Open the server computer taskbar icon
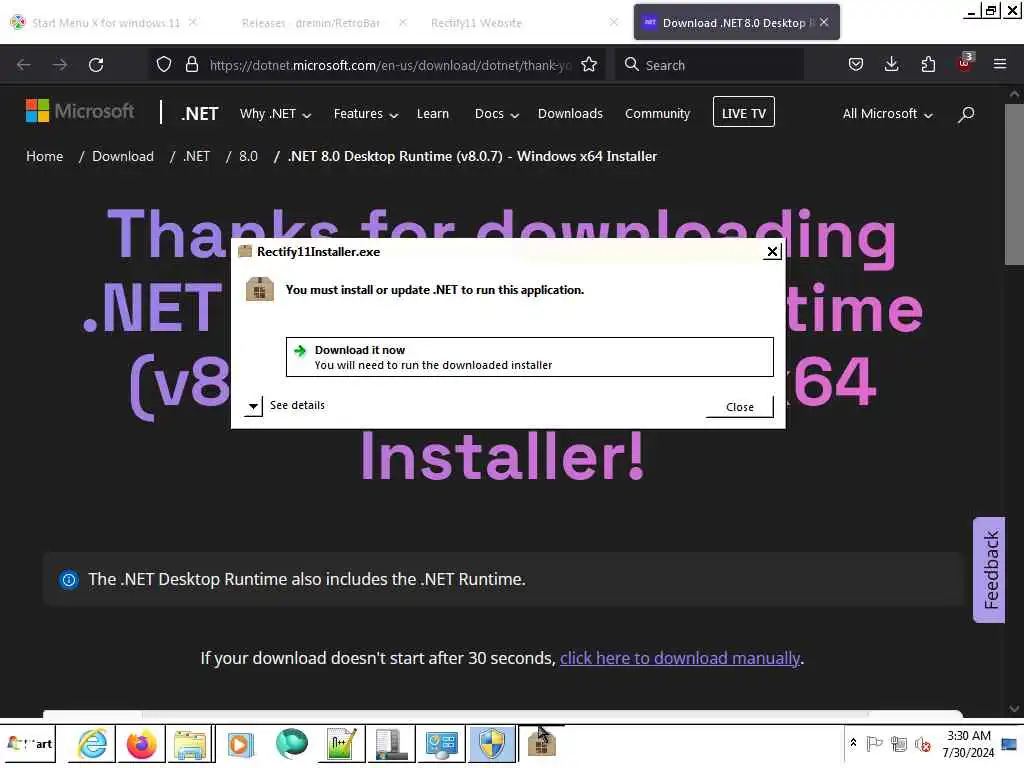Screen dimensions: 1024x768 391,744
